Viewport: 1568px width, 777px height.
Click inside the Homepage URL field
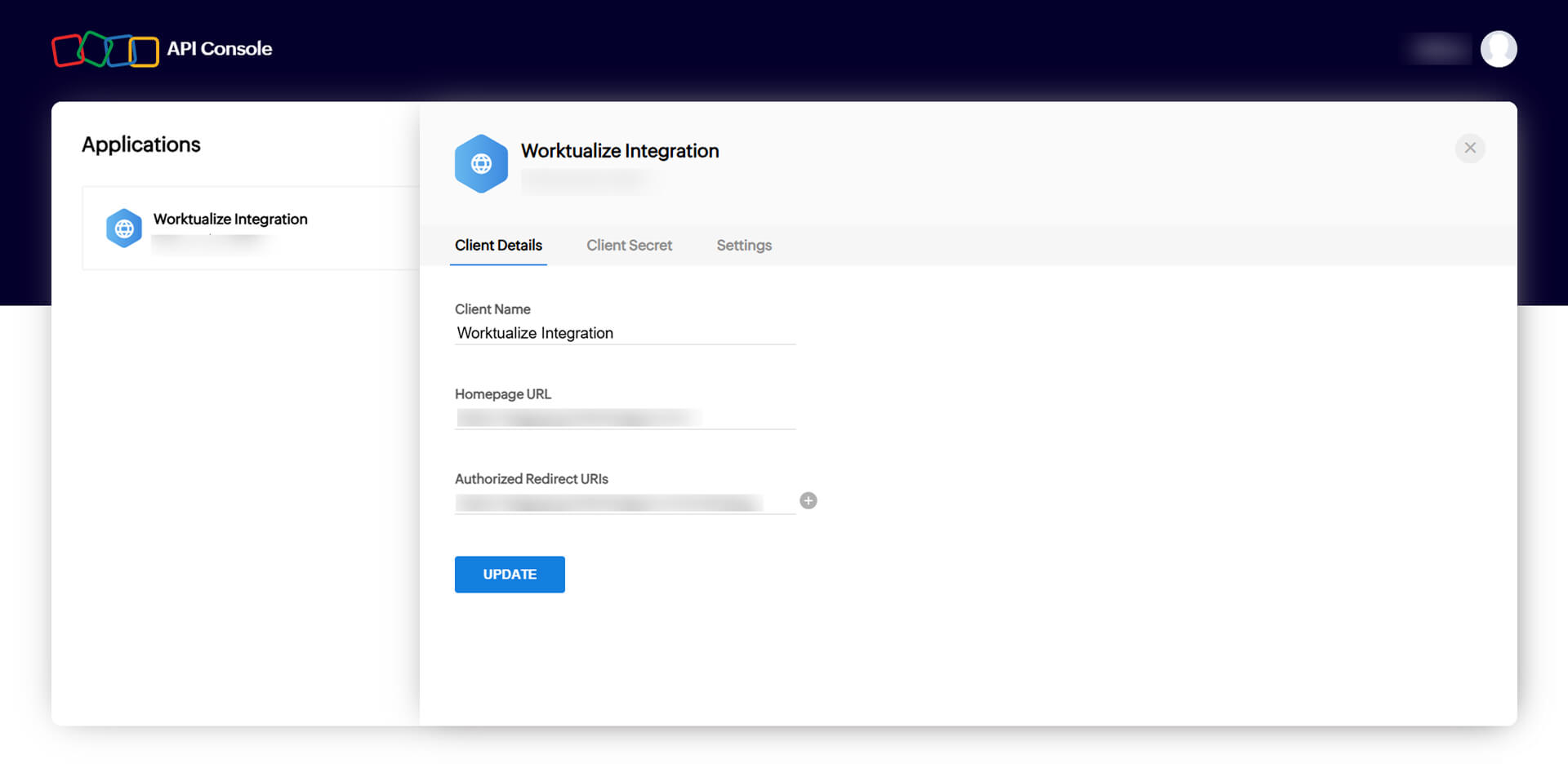[625, 417]
